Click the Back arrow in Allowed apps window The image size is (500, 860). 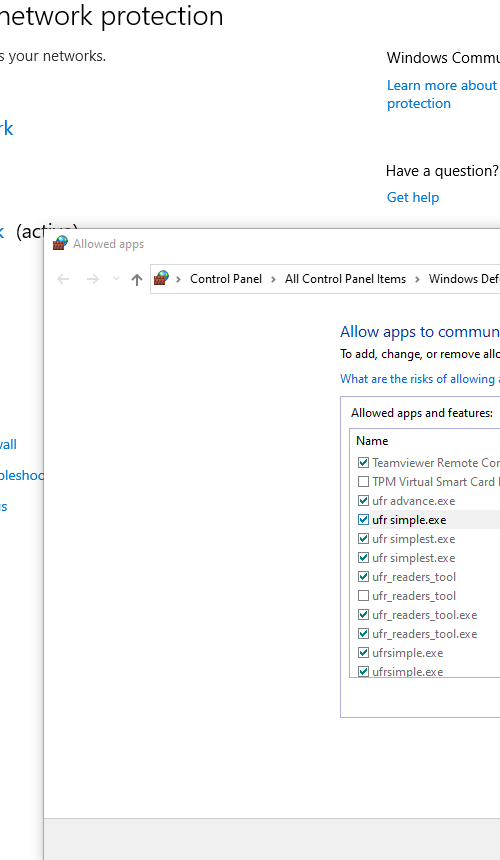pos(64,279)
